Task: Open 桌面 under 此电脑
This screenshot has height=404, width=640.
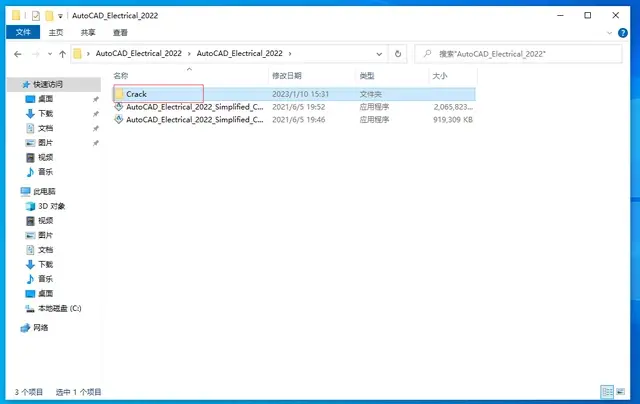Action: [x=45, y=293]
